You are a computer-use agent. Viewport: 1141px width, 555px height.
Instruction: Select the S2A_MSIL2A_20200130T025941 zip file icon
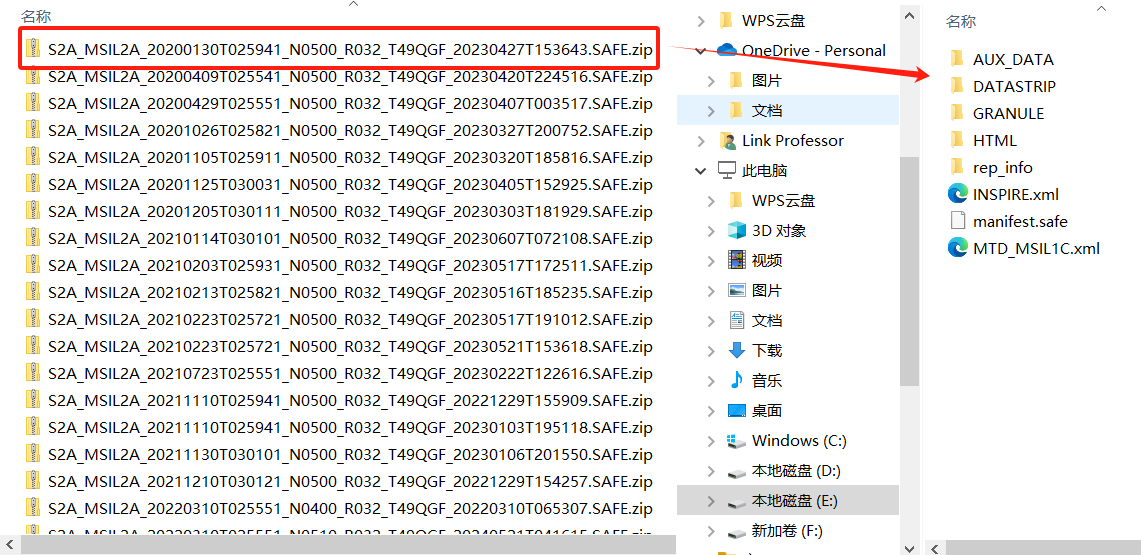coord(33,49)
